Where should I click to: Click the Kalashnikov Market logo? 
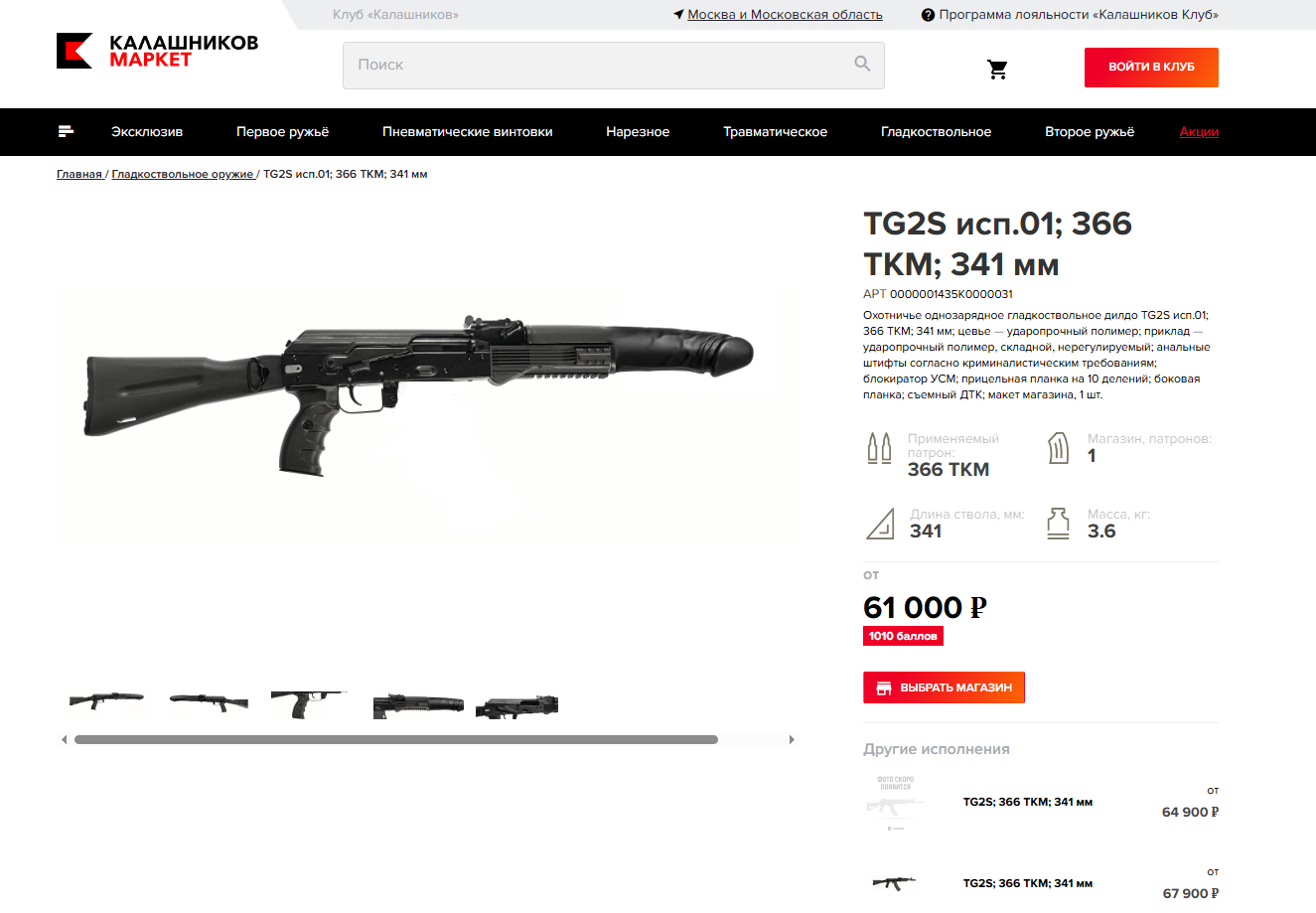pos(157,52)
